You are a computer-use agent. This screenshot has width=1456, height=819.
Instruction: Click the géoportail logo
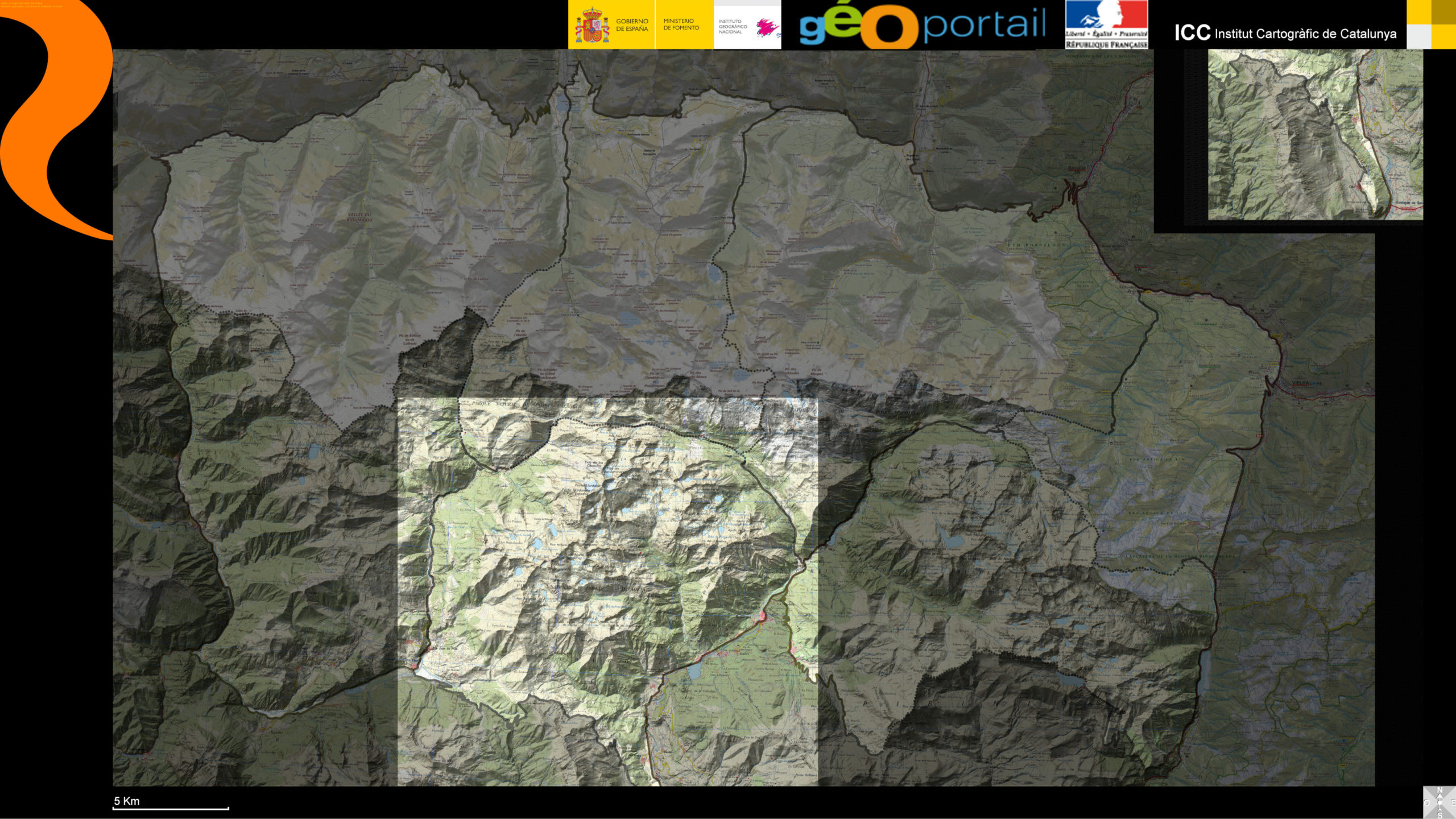922,26
